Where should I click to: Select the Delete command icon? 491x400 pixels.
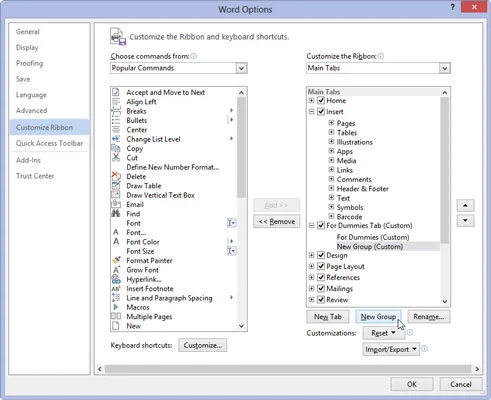click(x=116, y=176)
